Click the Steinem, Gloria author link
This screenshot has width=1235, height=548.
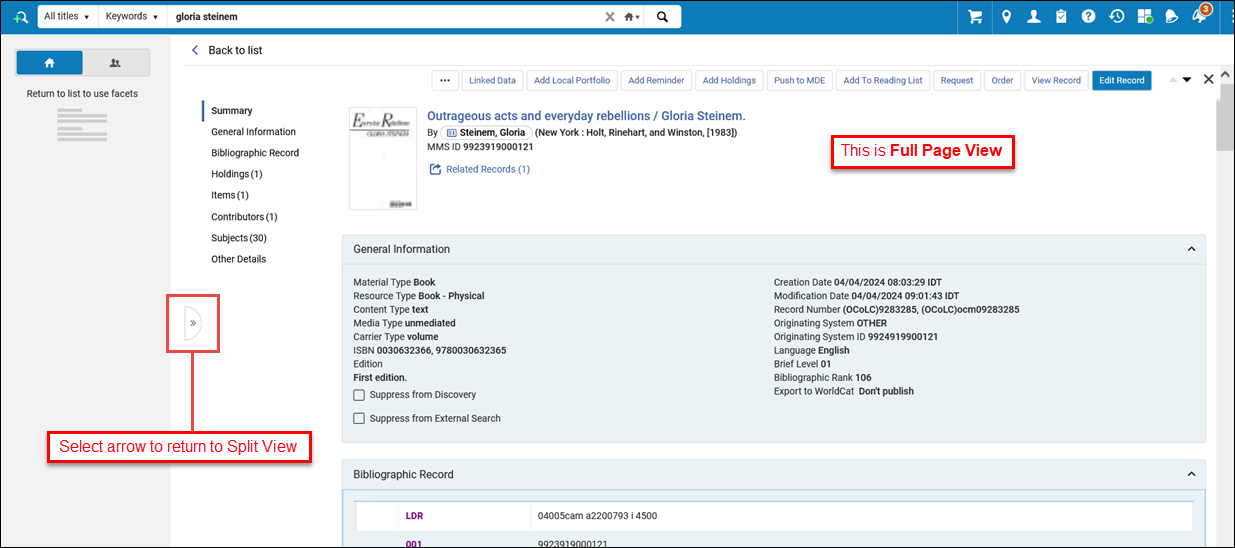[492, 132]
